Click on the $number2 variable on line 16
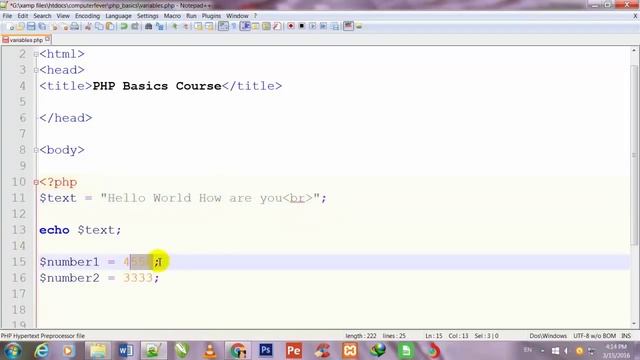 point(69,278)
